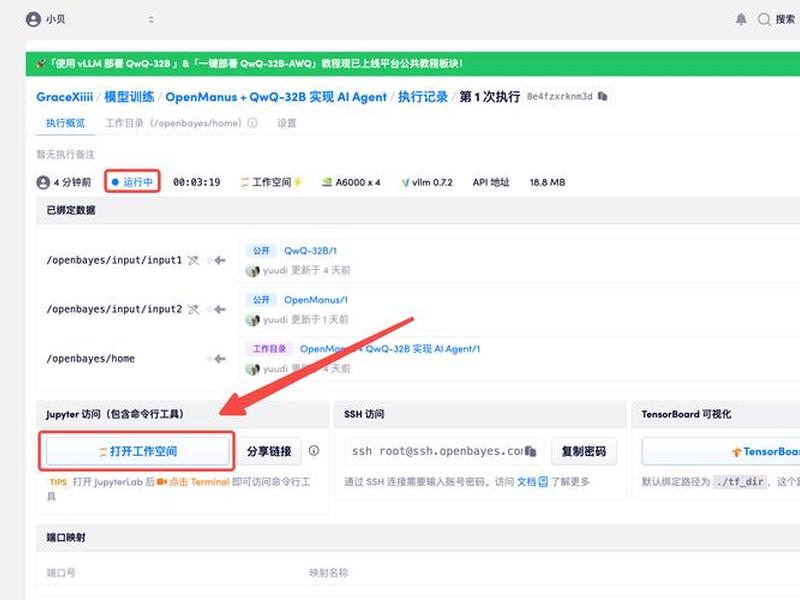This screenshot has height=600, width=800.
Task: Select the 执行概览 tab
Action: (x=65, y=123)
